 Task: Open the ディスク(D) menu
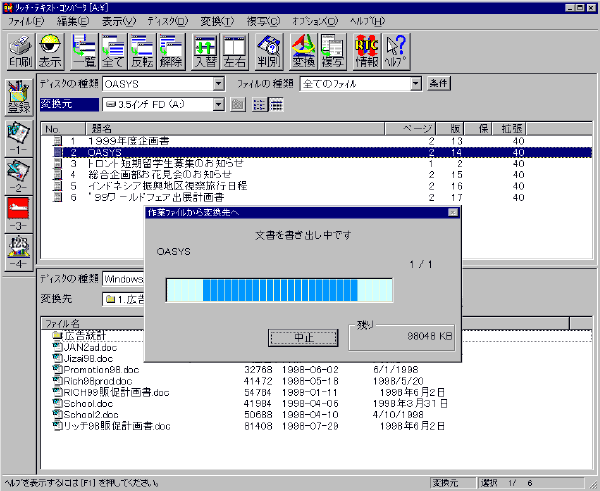pyautogui.click(x=168, y=21)
